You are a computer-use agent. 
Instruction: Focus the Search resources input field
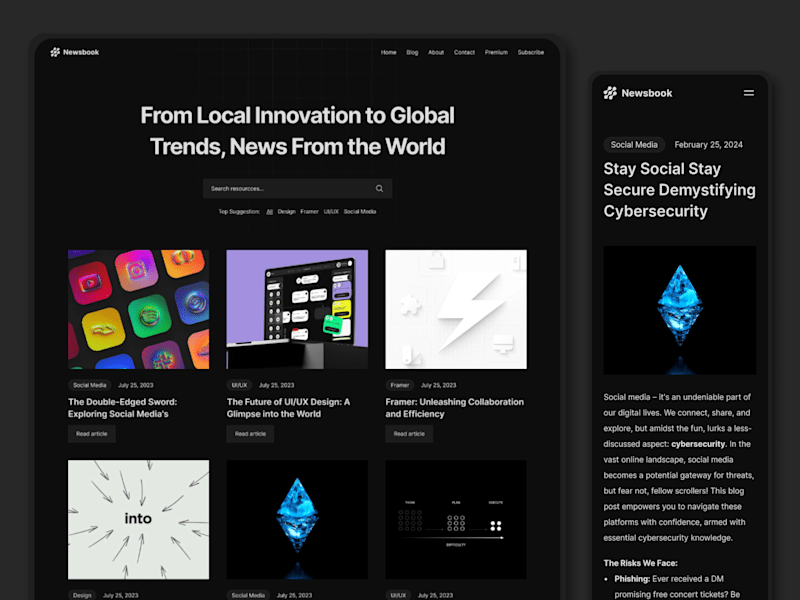pos(297,188)
